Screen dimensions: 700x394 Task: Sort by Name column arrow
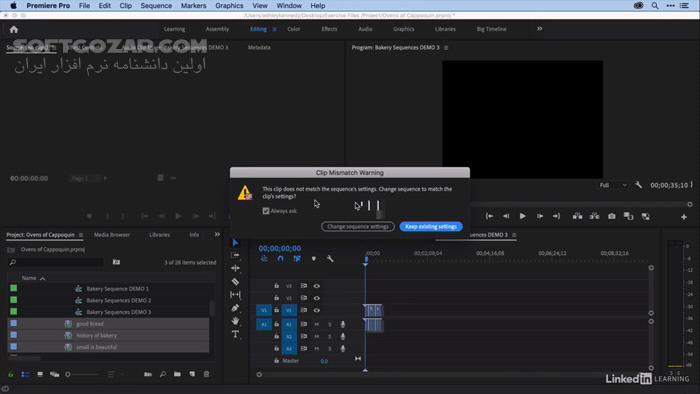point(42,278)
